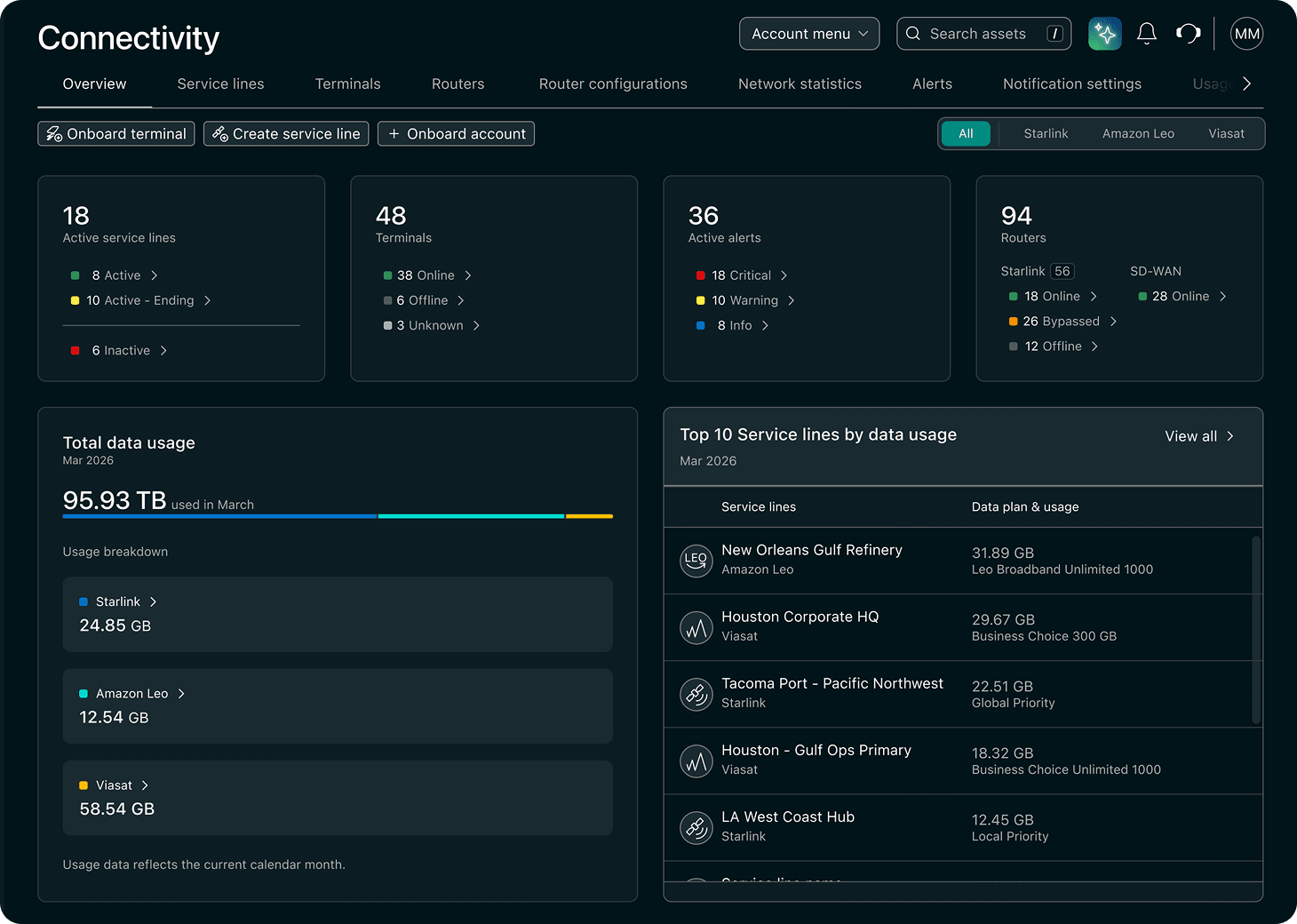Click blue Starlink segment of usage bar
Screen dimensions: 1297x924
[220, 516]
